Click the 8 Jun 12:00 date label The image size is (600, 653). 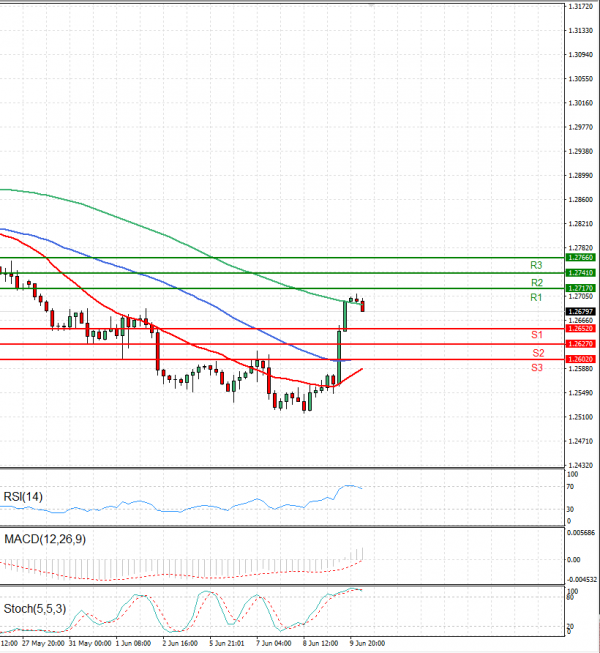click(x=320, y=643)
